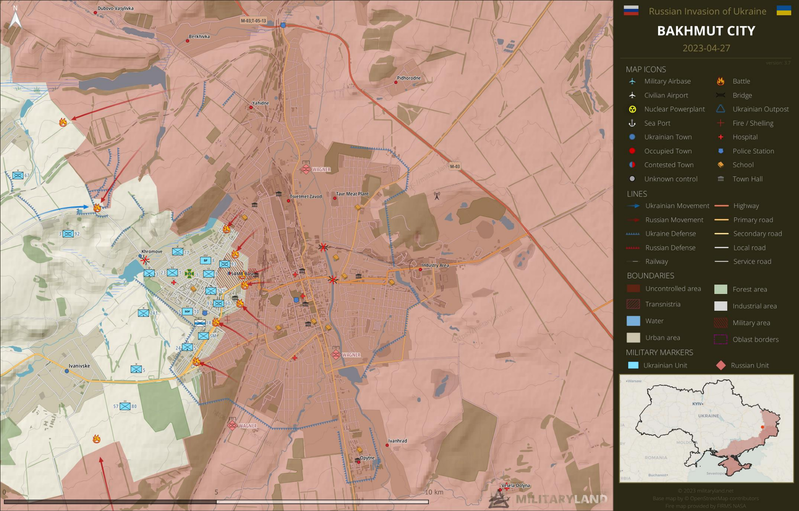The image size is (799, 511).
Task: Click the Russian Unit red diamond marker
Action: click(721, 365)
